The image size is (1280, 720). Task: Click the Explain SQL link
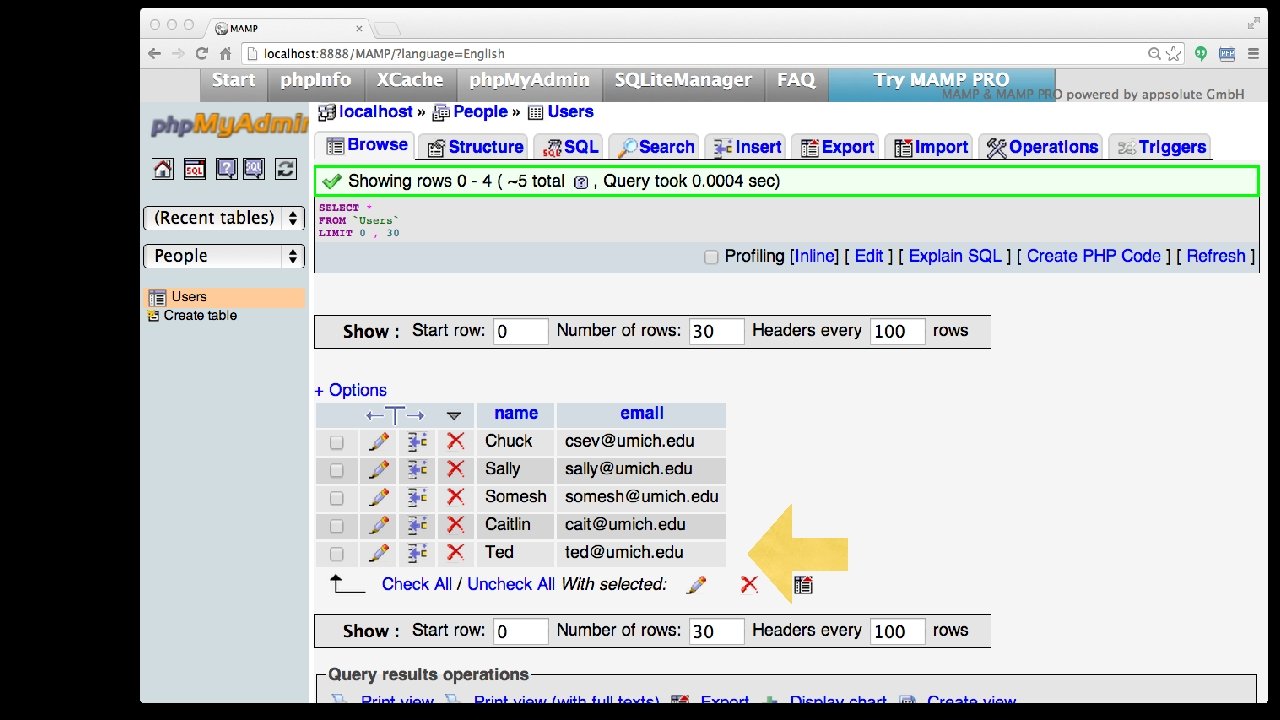coord(955,256)
